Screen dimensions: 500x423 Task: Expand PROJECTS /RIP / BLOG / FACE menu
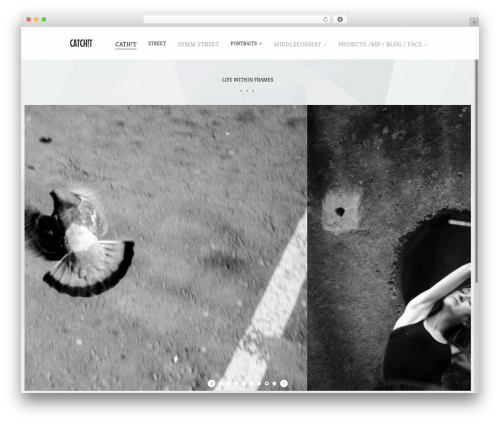click(382, 44)
